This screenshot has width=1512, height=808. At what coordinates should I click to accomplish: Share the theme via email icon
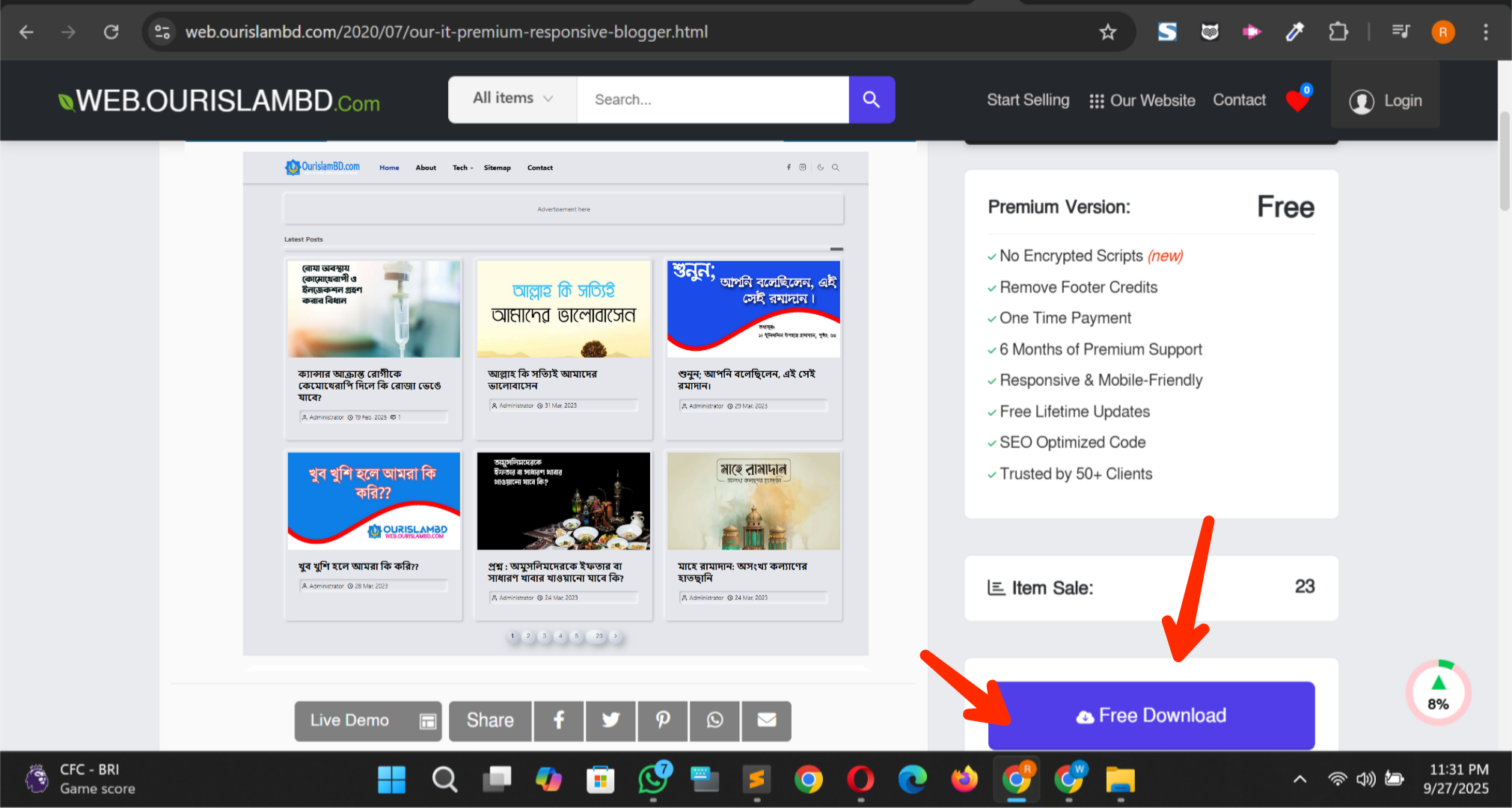[x=766, y=720]
